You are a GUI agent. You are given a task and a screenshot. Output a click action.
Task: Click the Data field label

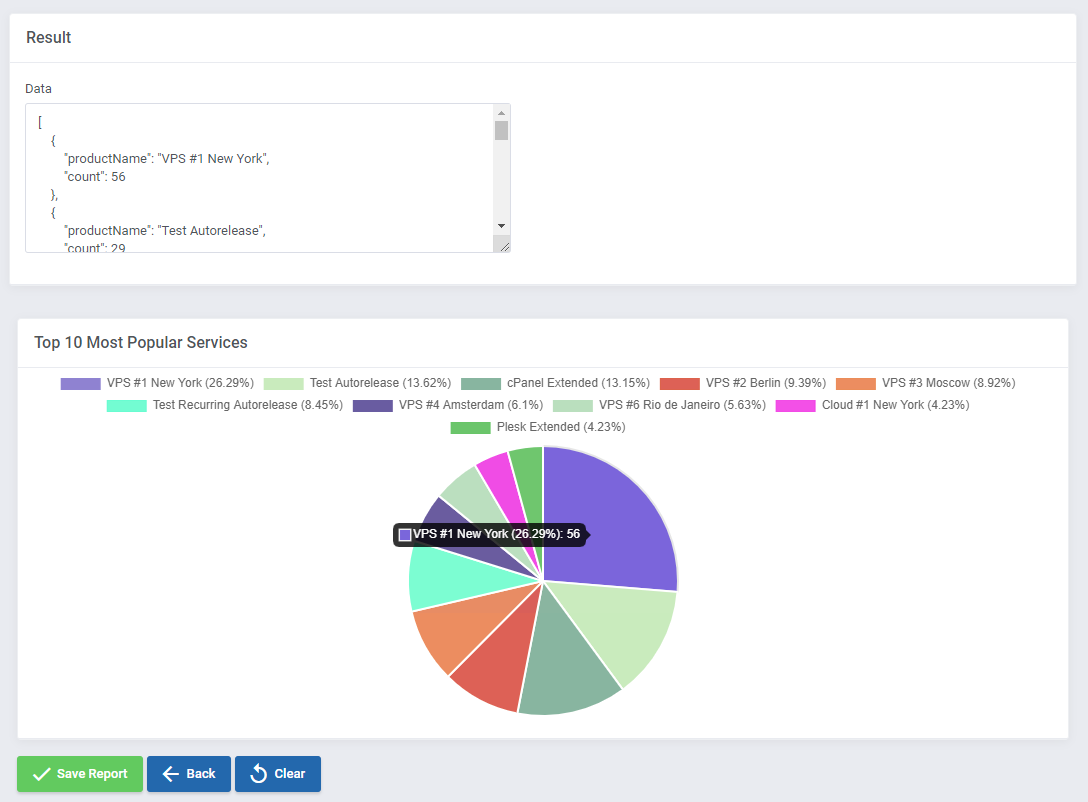click(x=38, y=89)
